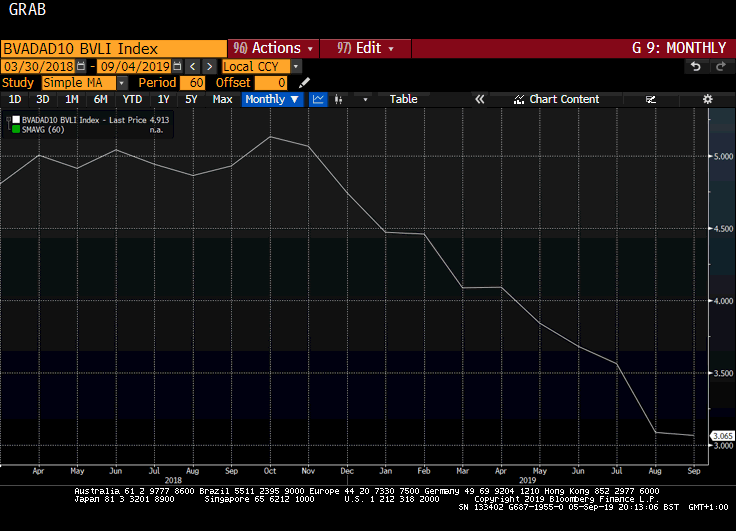Collapse the panel with the double chevron
736x531 pixels.
point(479,99)
